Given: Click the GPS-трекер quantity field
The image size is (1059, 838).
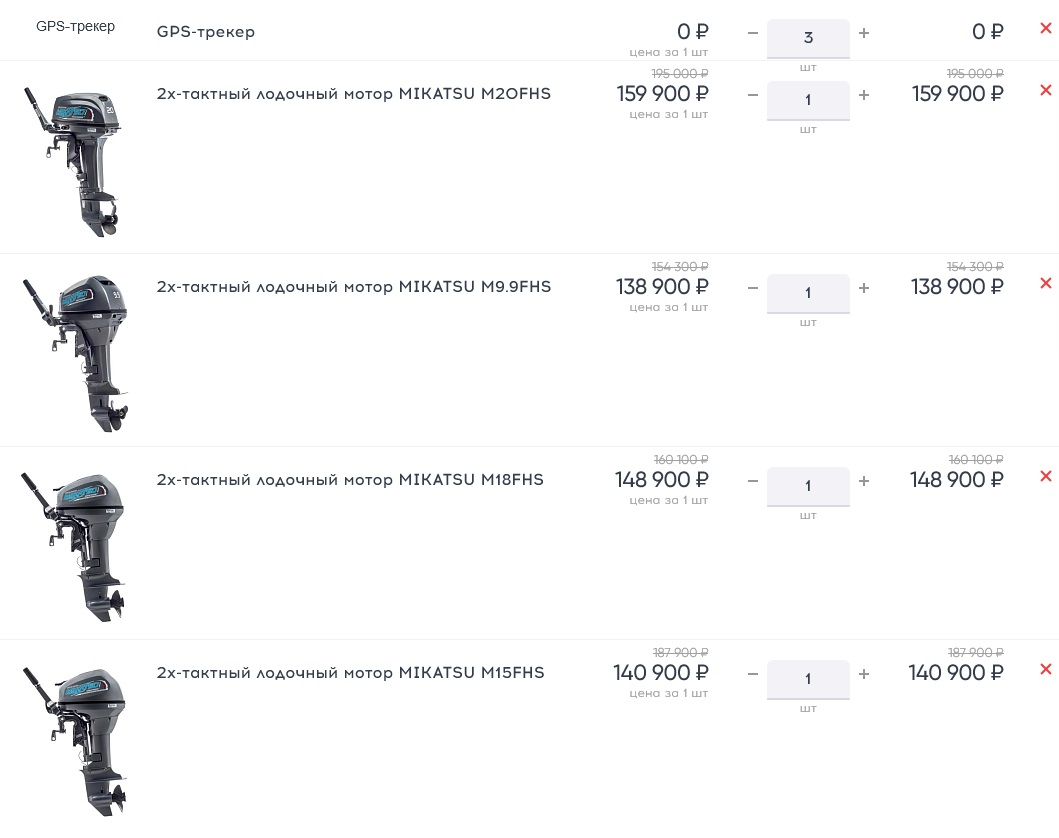Looking at the screenshot, I should click(x=808, y=38).
